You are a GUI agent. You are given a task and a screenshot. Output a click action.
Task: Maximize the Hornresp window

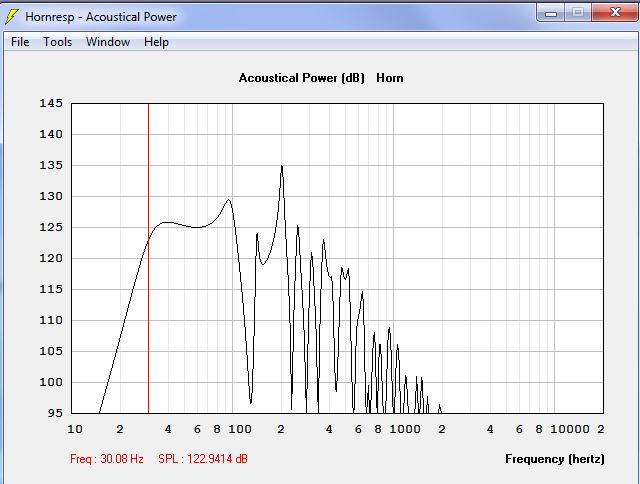578,13
